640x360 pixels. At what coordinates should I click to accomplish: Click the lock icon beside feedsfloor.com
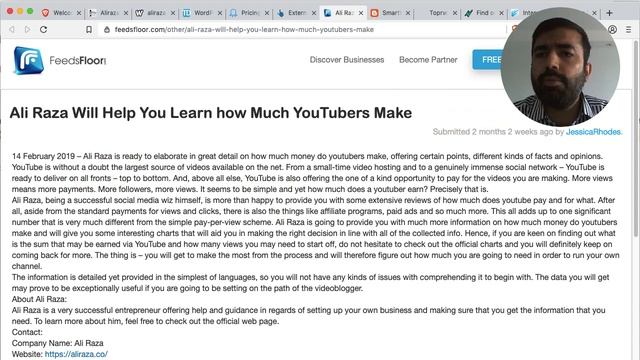tap(107, 29)
